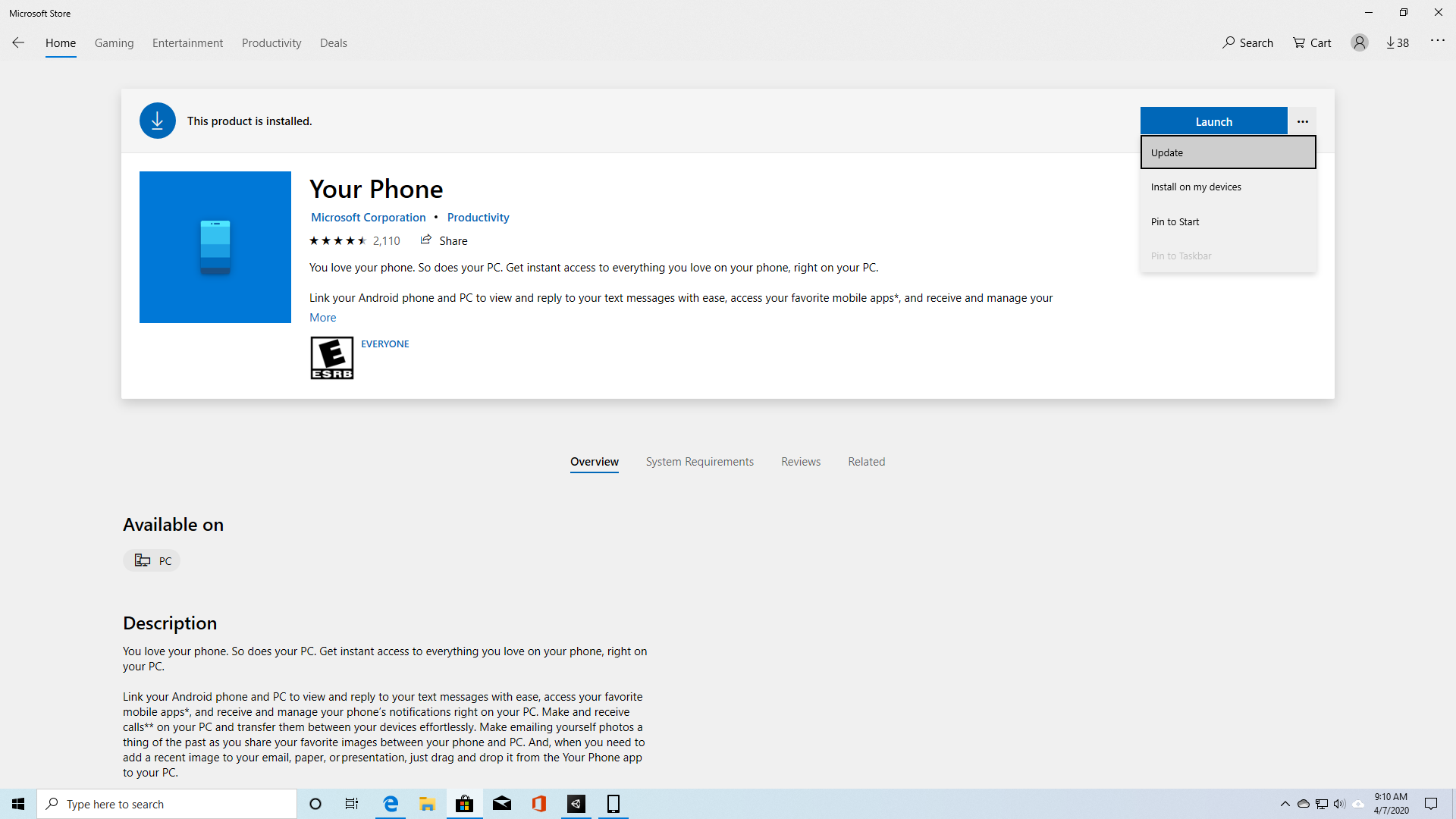Image resolution: width=1456 pixels, height=819 pixels.
Task: Open the Store header See more menu
Action: click(1437, 41)
